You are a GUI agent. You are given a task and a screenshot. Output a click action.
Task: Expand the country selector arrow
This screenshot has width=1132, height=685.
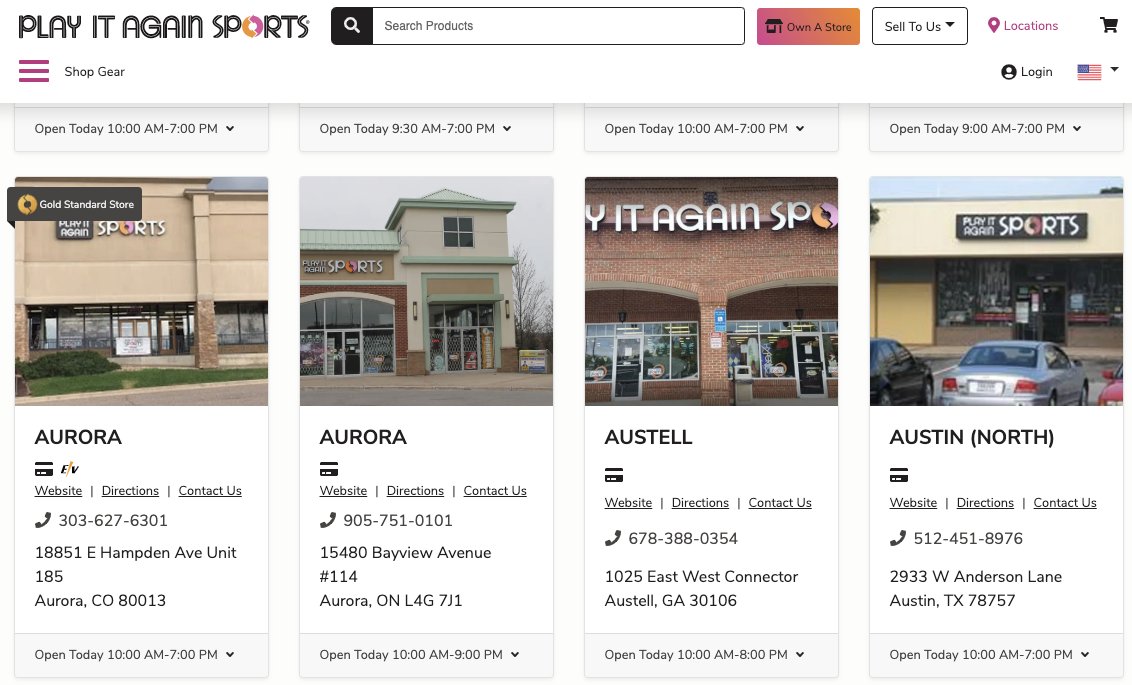pos(1114,69)
